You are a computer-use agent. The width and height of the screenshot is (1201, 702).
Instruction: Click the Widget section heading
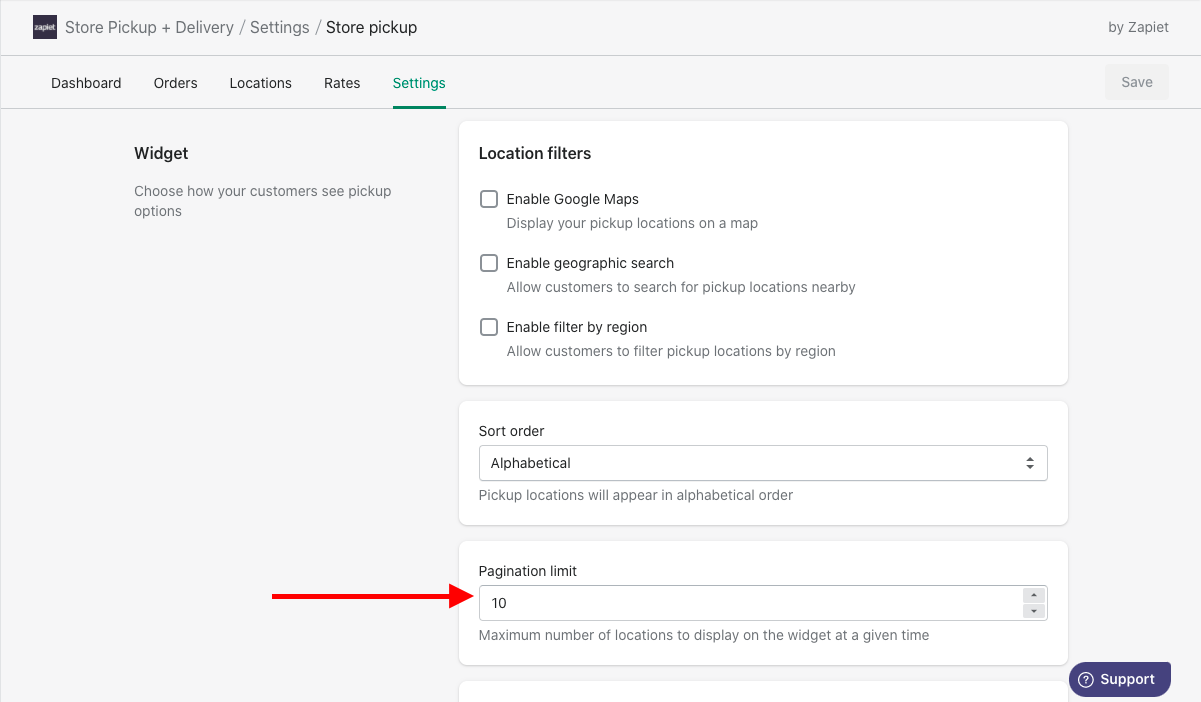point(161,153)
